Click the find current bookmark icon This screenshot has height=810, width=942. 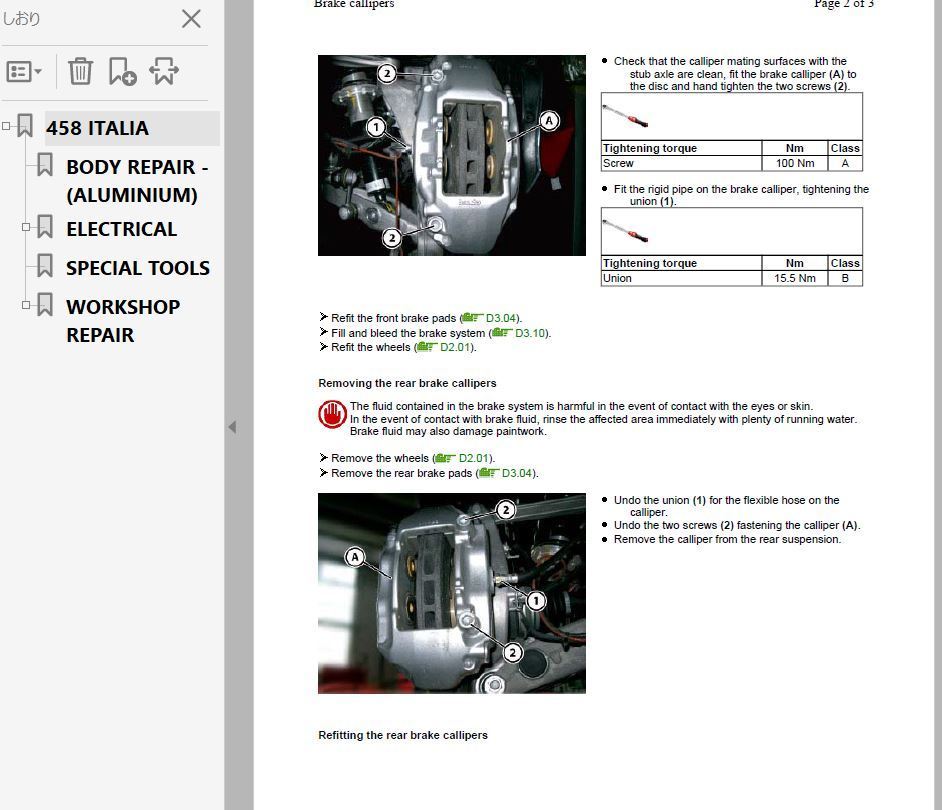click(164, 72)
